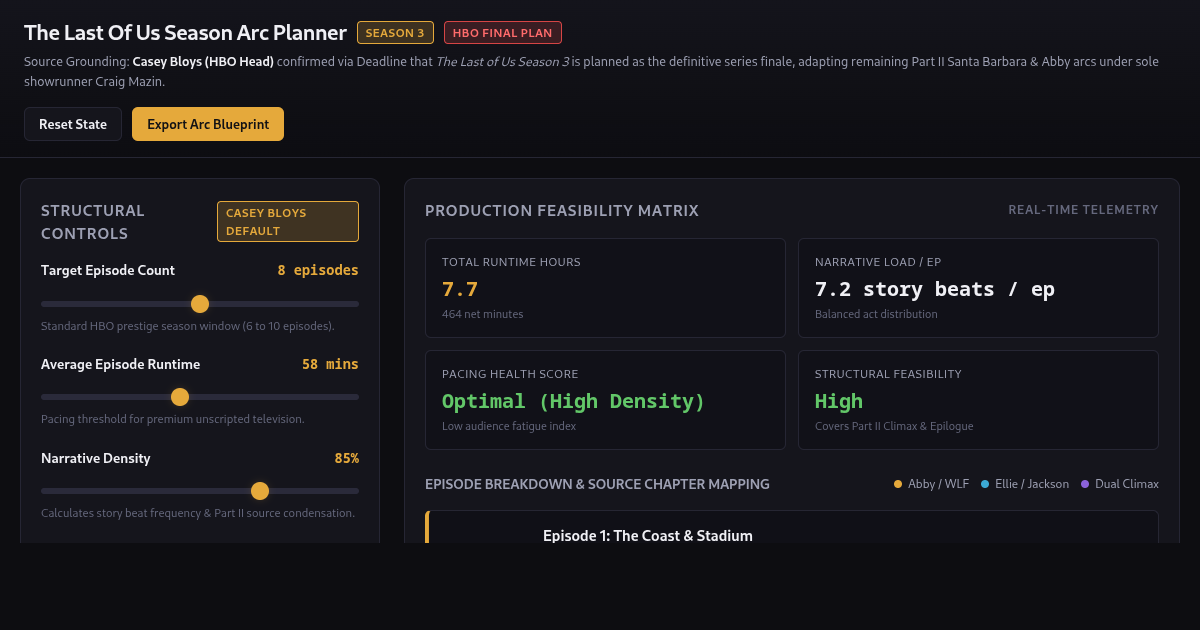Click the Production Feasibility Matrix heading
The height and width of the screenshot is (630, 1200).
click(562, 211)
